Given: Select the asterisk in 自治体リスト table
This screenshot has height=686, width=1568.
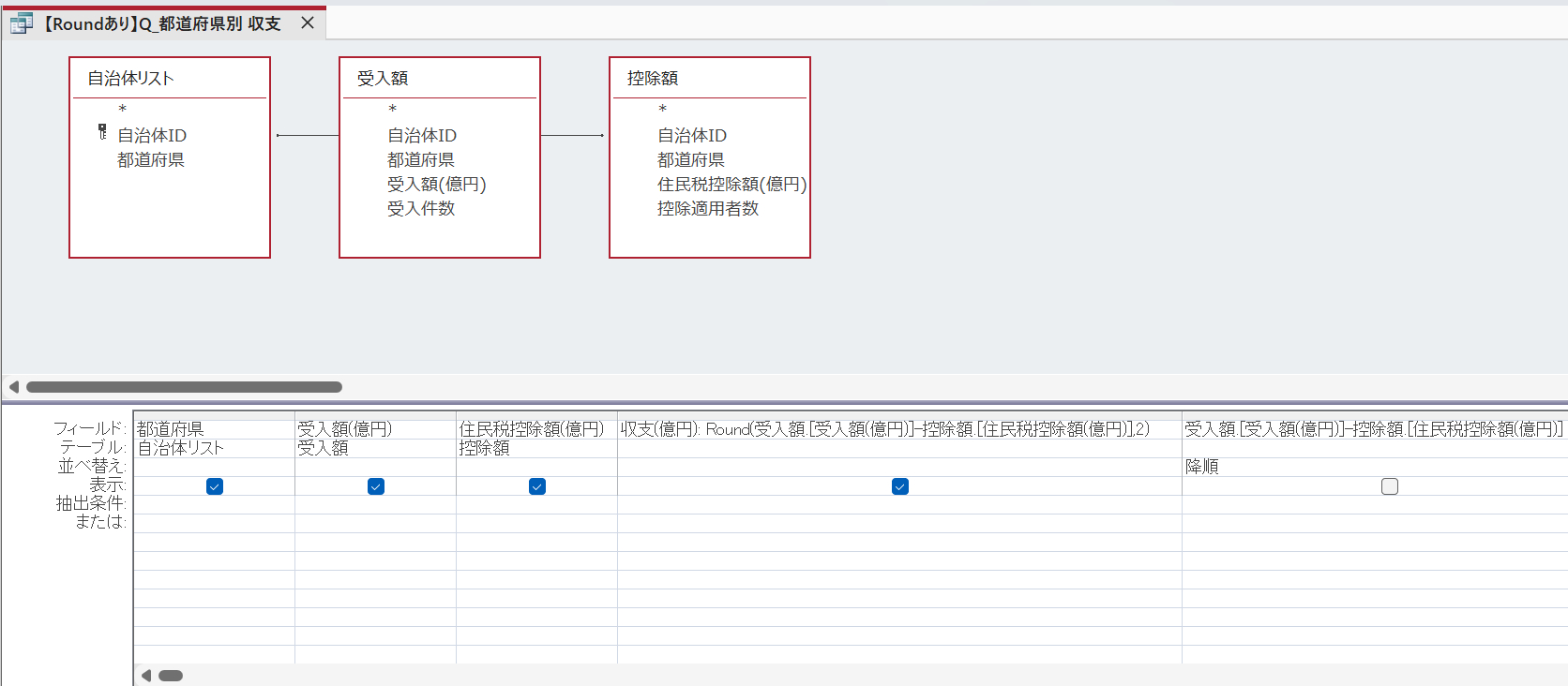Looking at the screenshot, I should coord(122,111).
